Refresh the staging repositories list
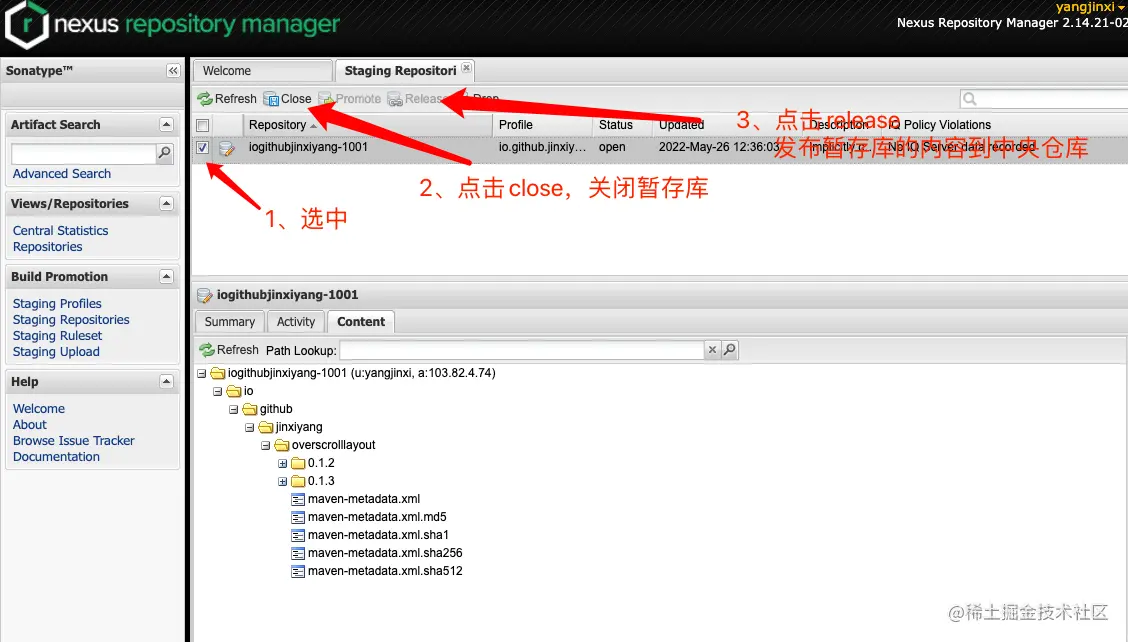 [x=227, y=99]
